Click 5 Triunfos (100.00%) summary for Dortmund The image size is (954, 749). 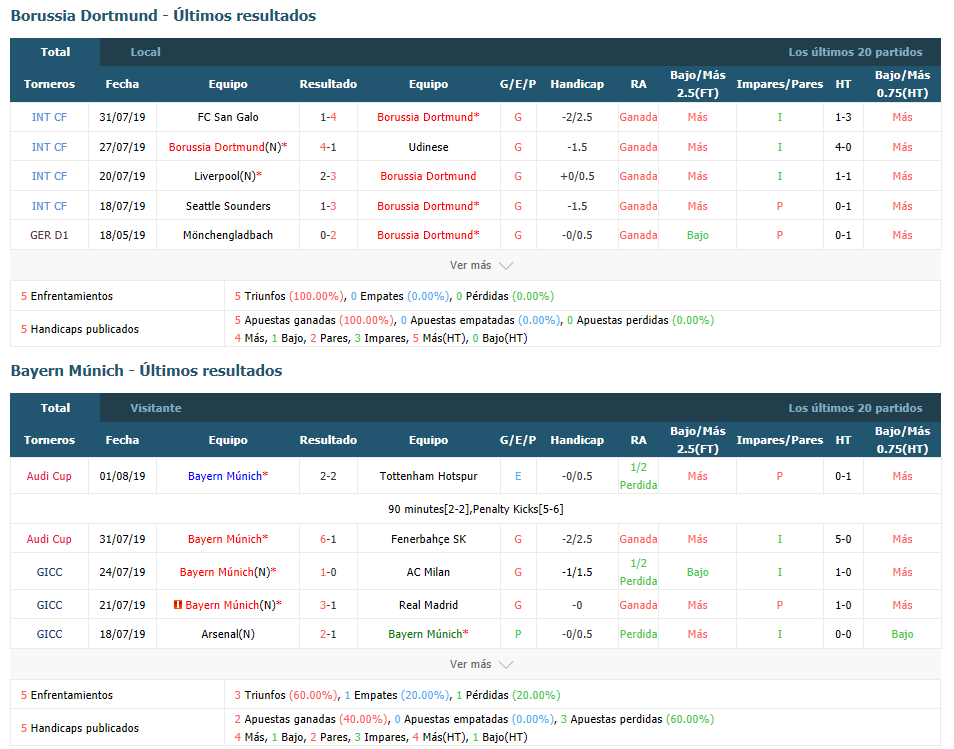(x=290, y=296)
